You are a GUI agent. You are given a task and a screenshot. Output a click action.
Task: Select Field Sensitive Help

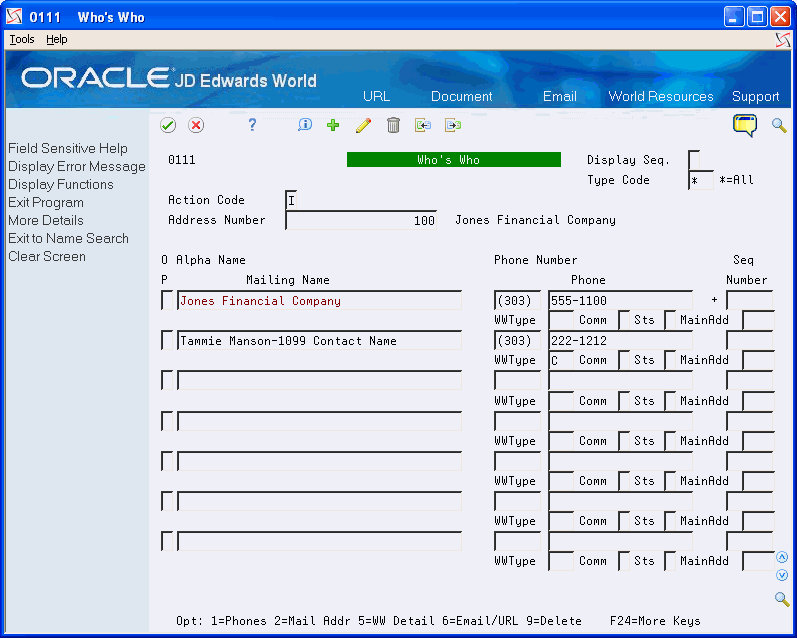coord(68,148)
